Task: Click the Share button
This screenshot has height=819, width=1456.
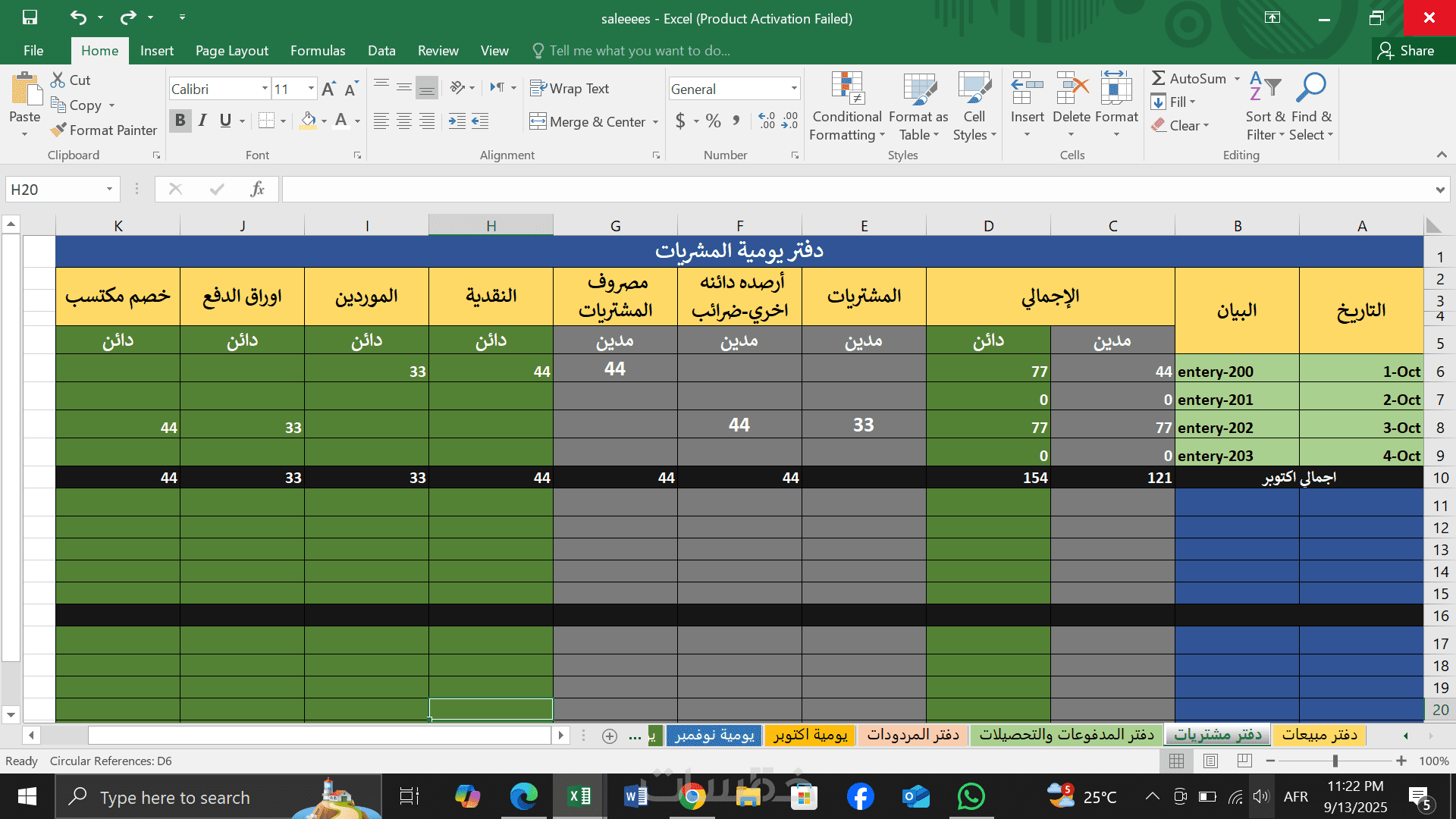Action: (1407, 51)
